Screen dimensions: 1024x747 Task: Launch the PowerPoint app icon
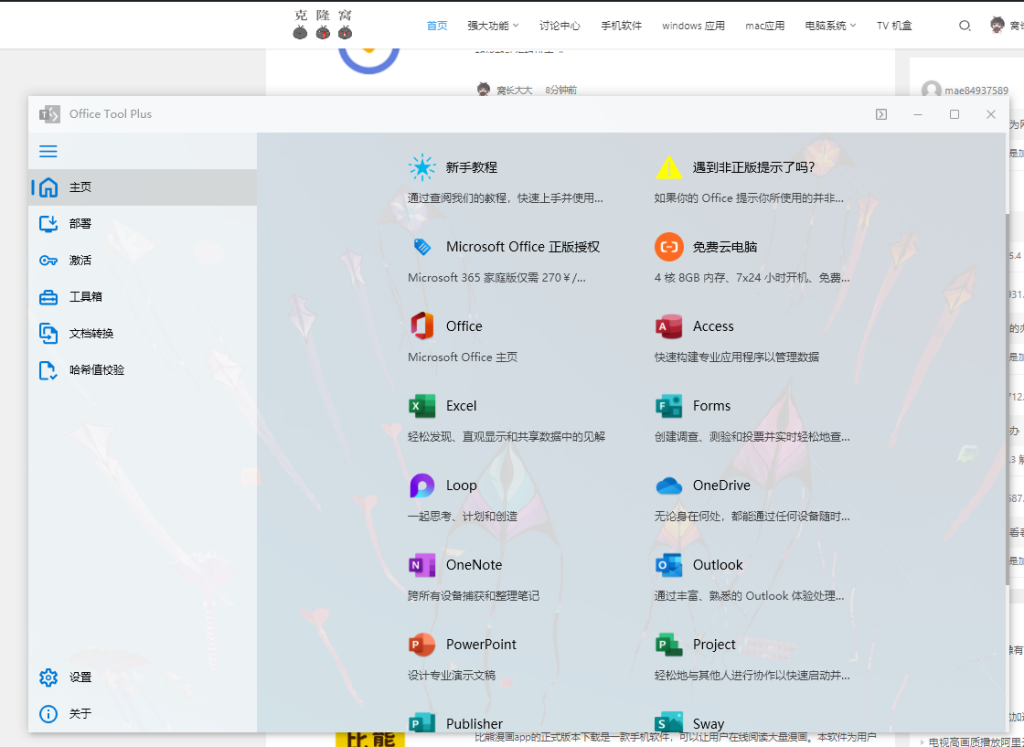422,645
